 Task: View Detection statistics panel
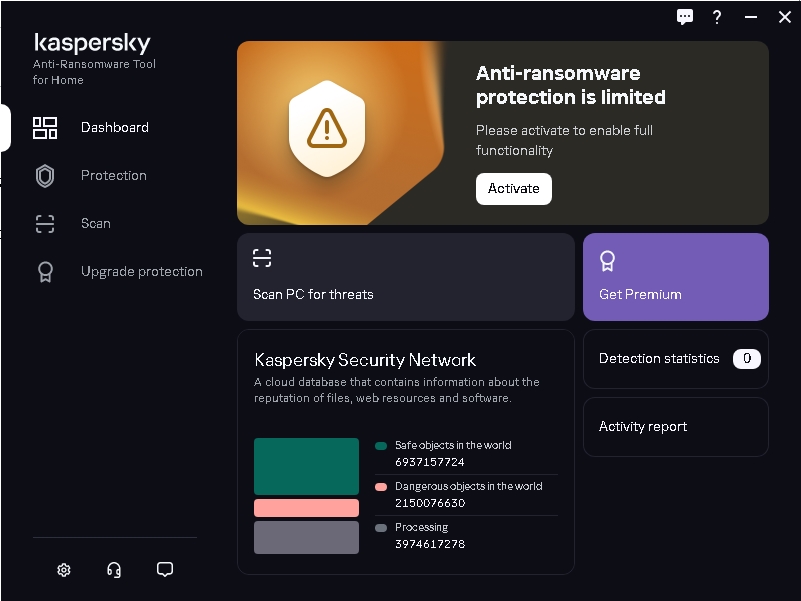click(x=676, y=359)
